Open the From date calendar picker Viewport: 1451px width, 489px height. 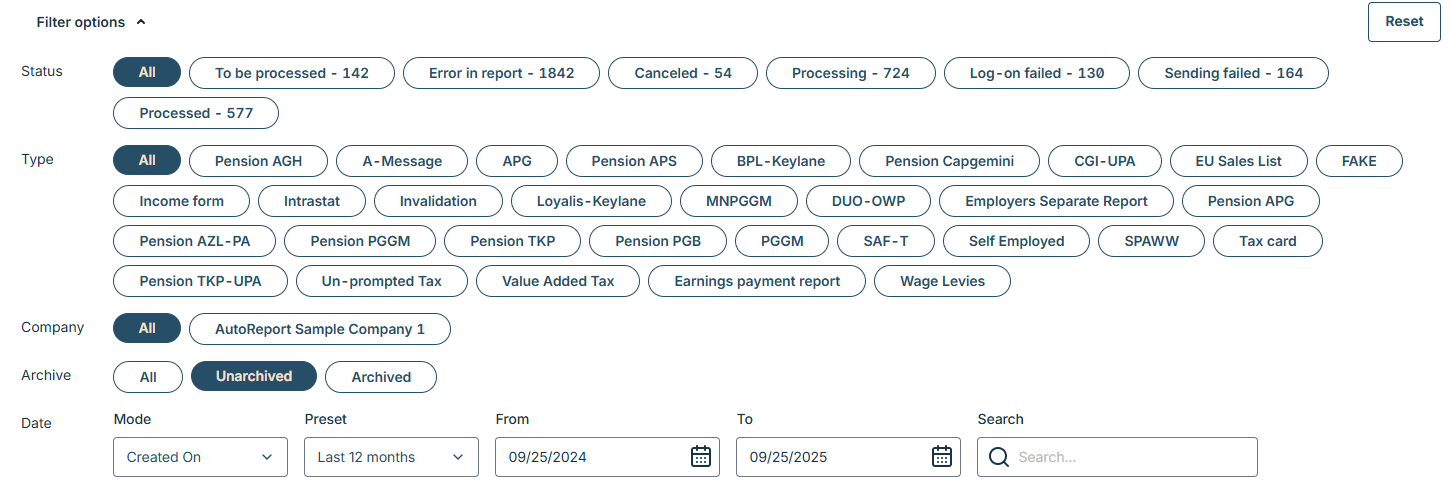click(x=701, y=457)
